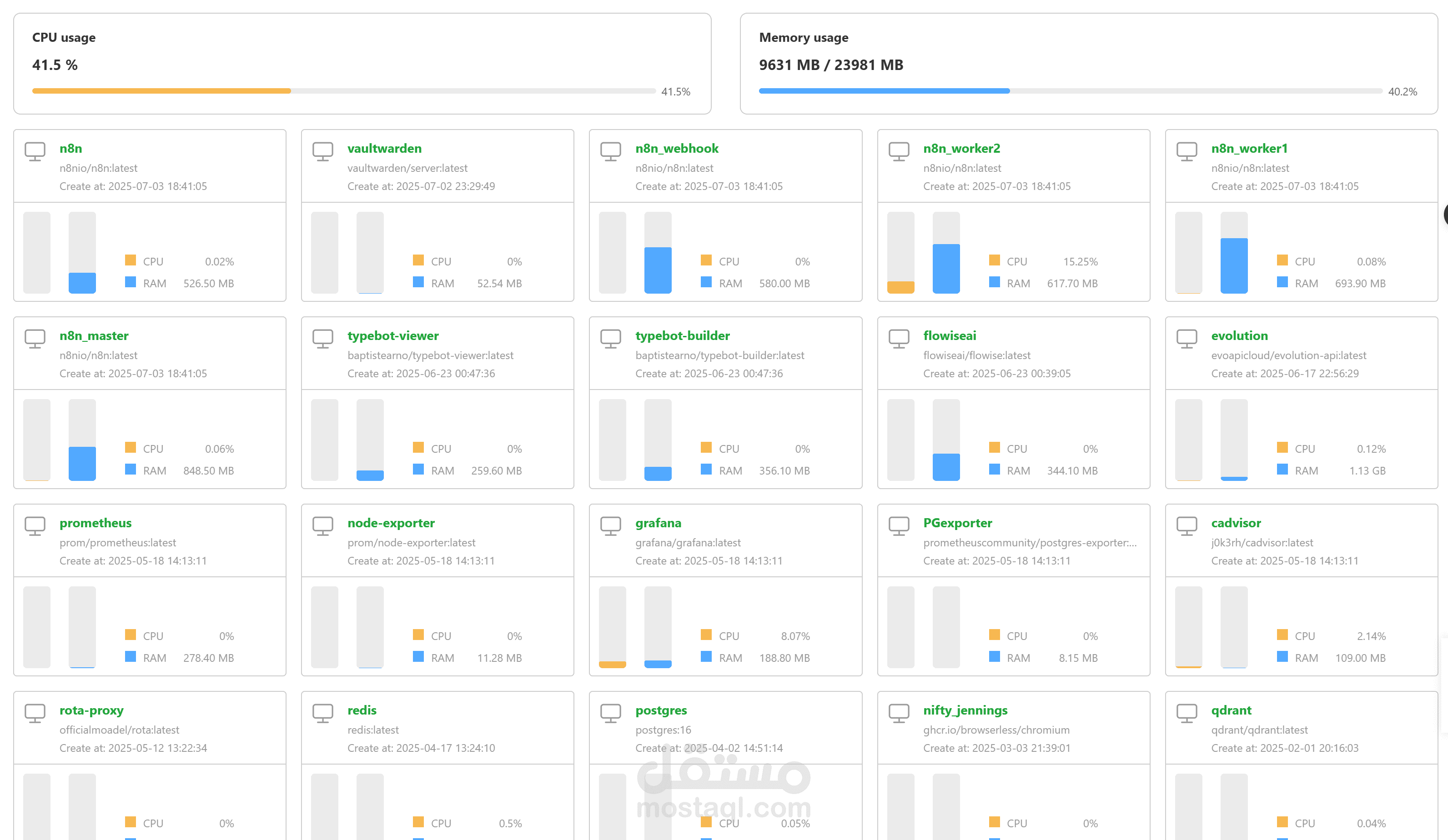This screenshot has width=1448, height=840.
Task: Click the blue RAM bar on n8n_webhook
Action: (x=658, y=270)
